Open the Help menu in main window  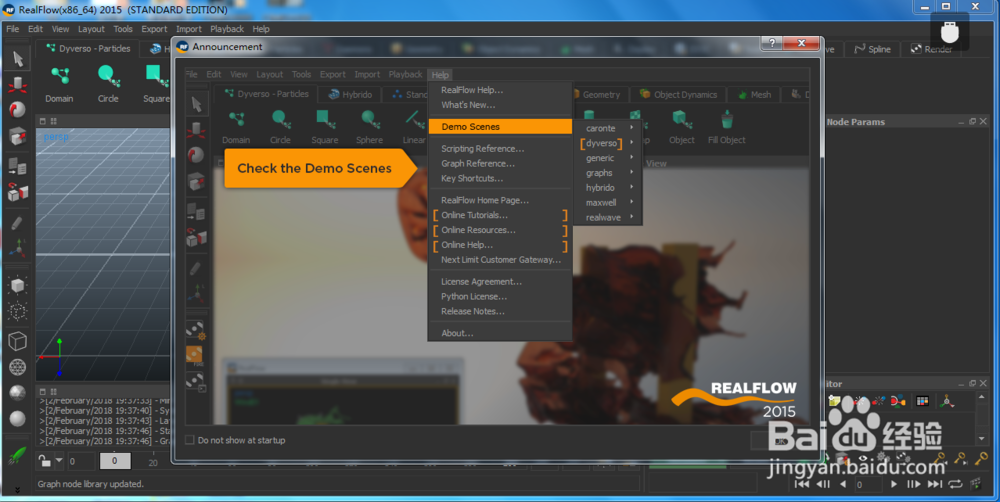tap(261, 29)
